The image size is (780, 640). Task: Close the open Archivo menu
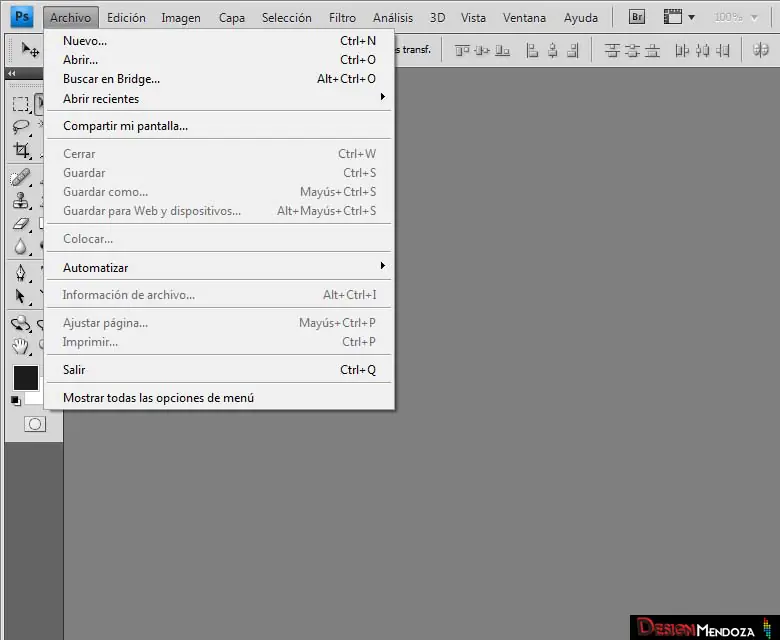click(71, 17)
